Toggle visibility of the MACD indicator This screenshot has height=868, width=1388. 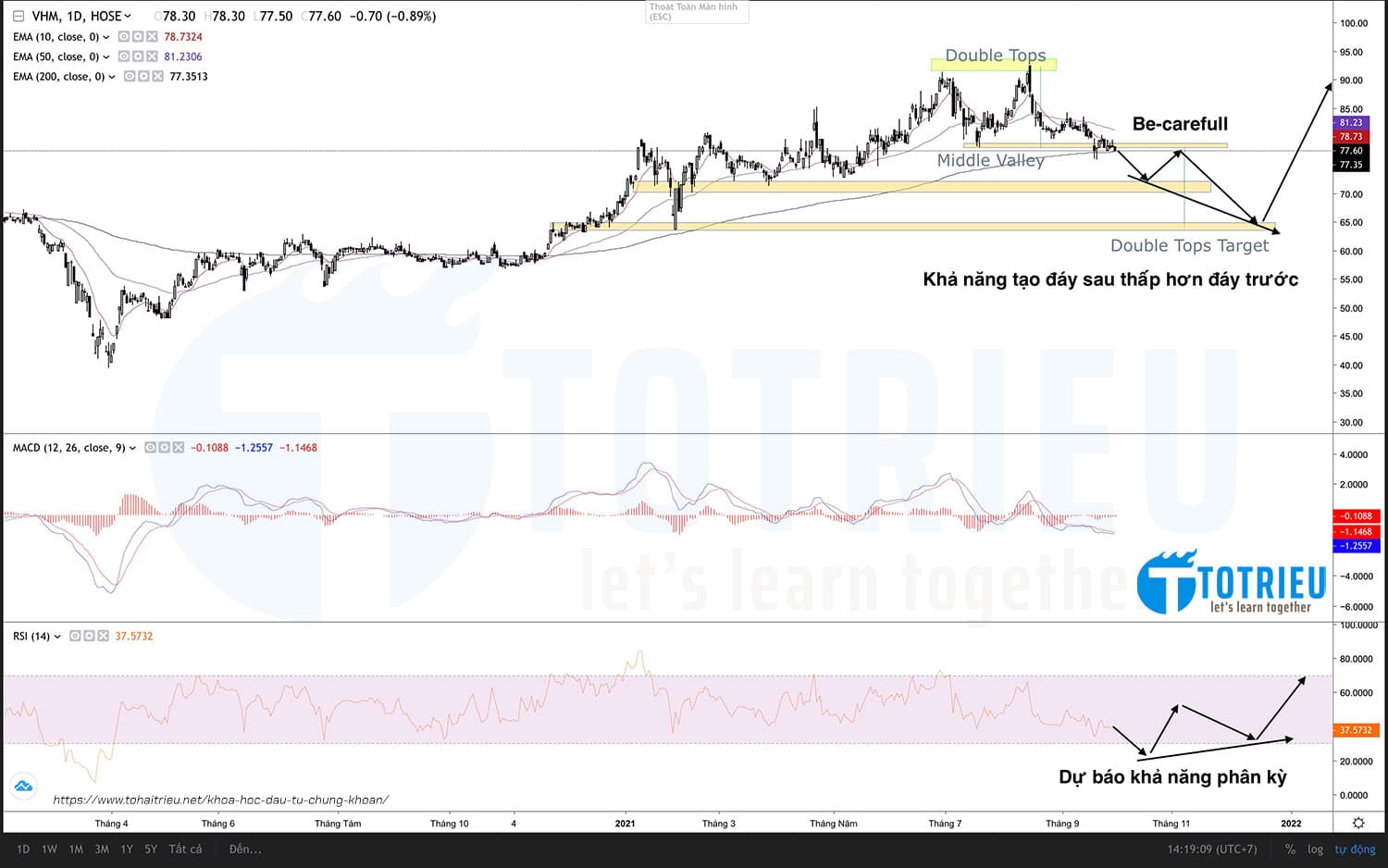[150, 448]
